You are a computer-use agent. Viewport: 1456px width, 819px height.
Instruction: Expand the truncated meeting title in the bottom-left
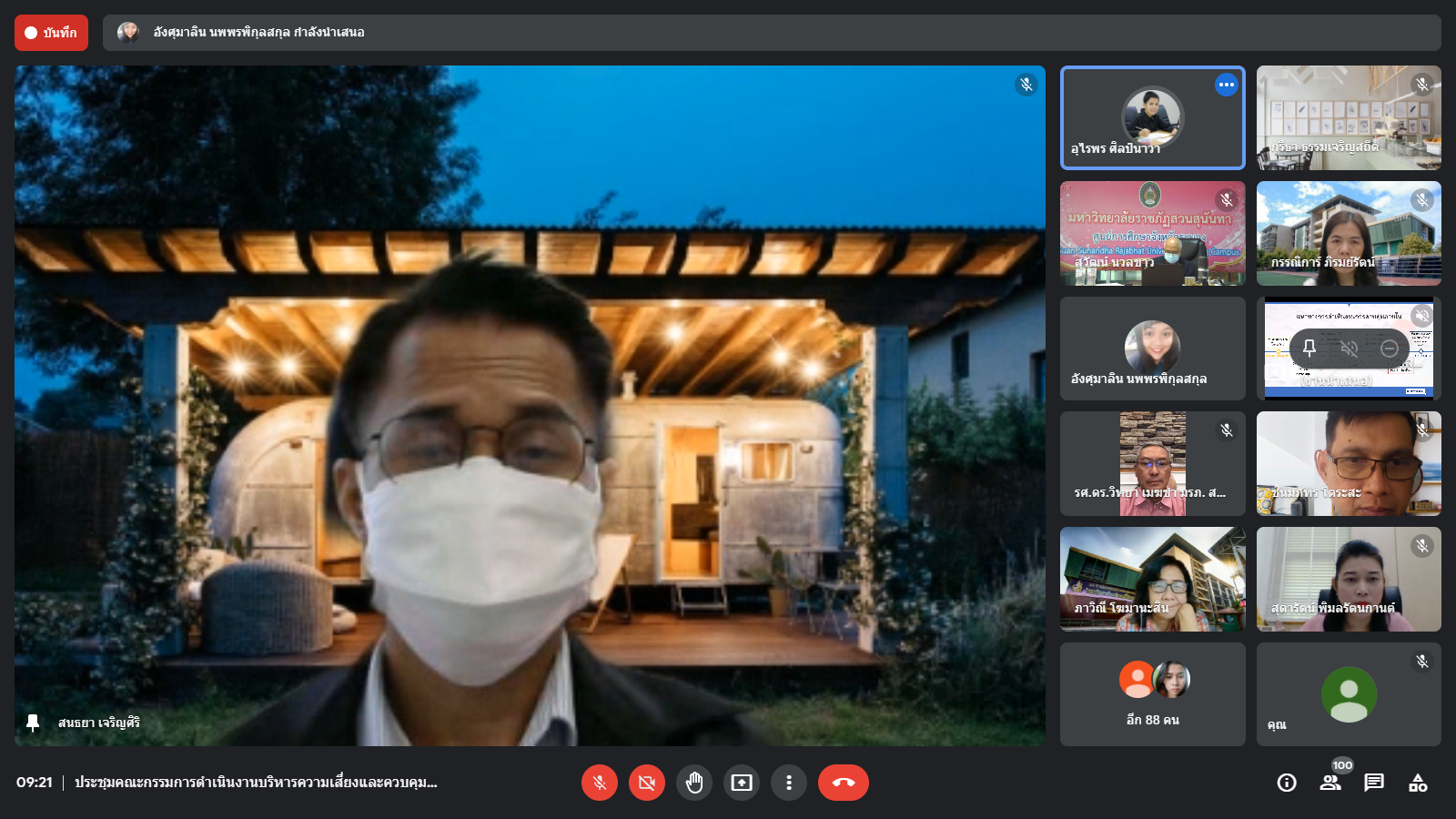[256, 783]
